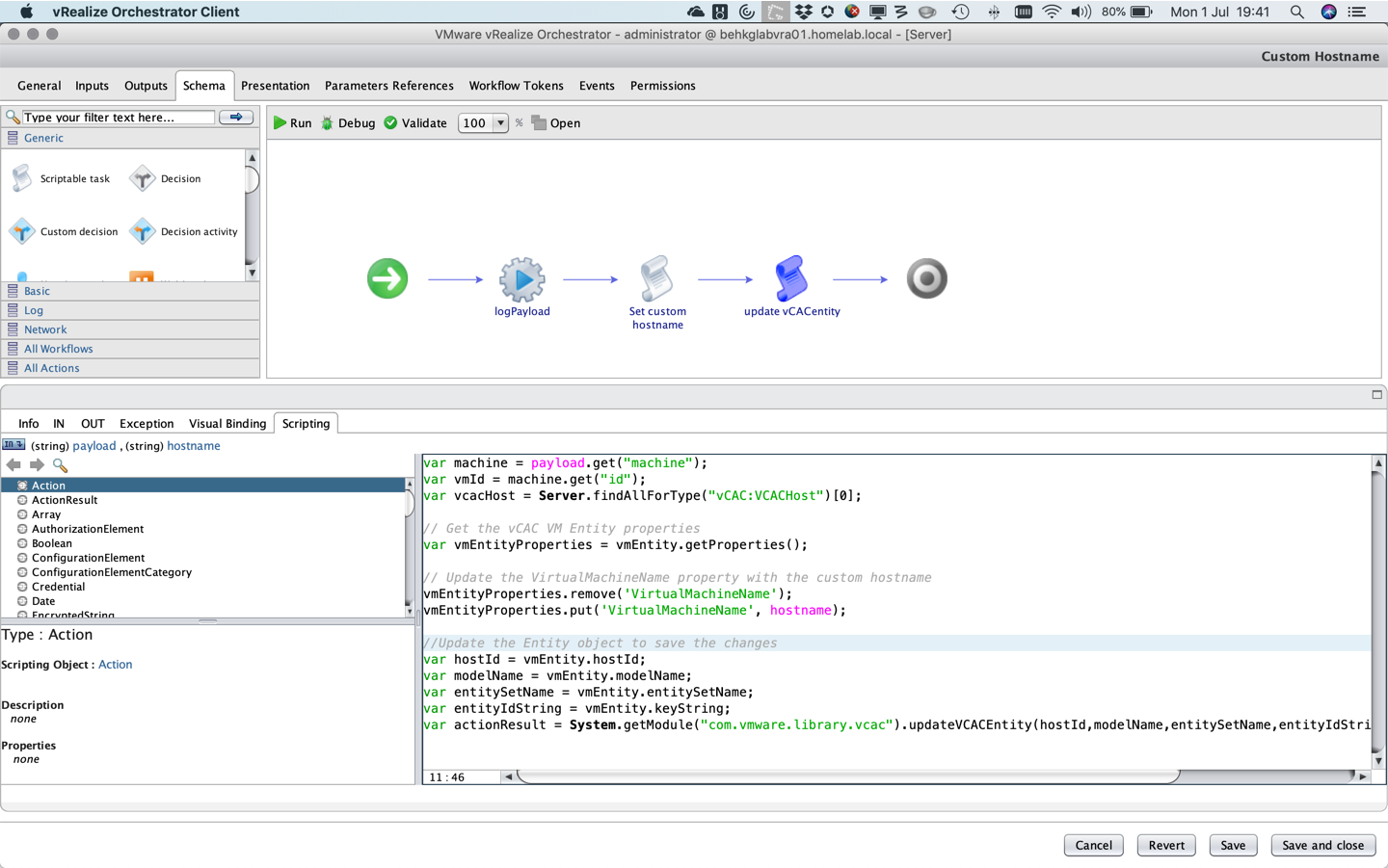Expand the Action type tree node

click(x=22, y=486)
